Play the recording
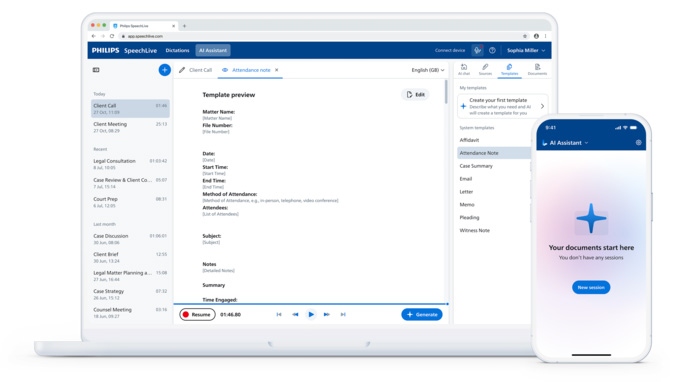The image size is (700, 382). click(311, 315)
